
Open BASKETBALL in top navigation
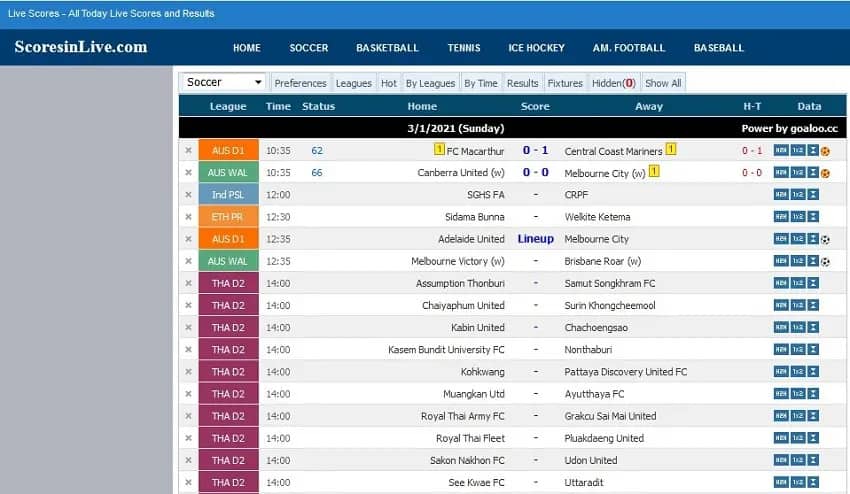point(387,48)
